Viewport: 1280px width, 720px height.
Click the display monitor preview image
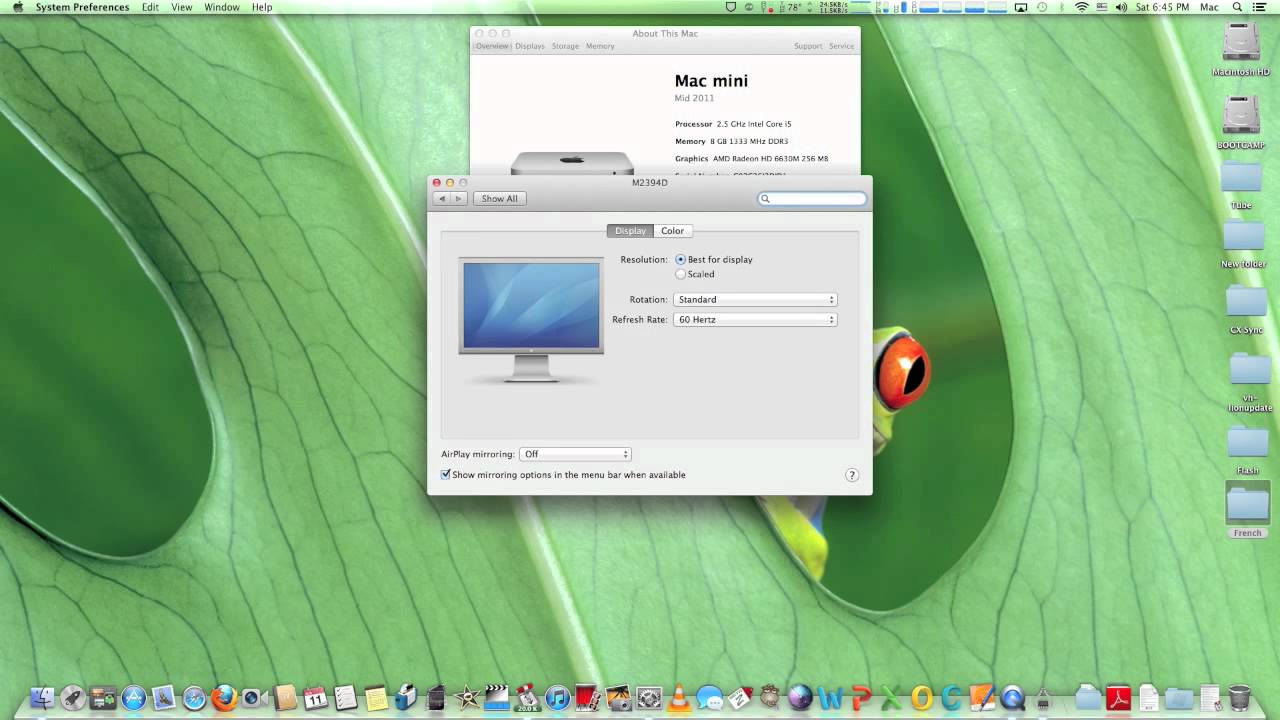(x=531, y=320)
